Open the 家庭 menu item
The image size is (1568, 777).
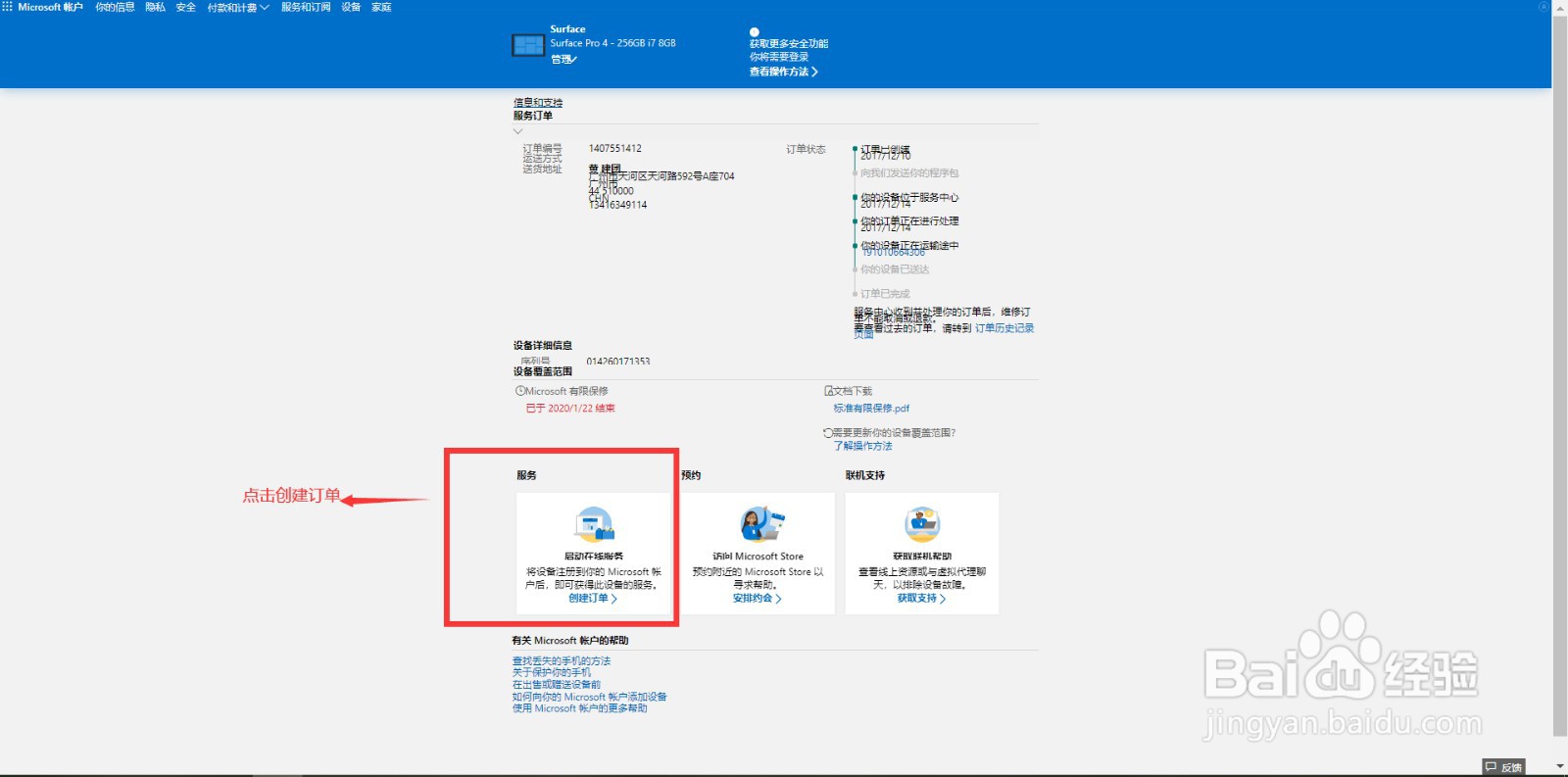coord(381,7)
